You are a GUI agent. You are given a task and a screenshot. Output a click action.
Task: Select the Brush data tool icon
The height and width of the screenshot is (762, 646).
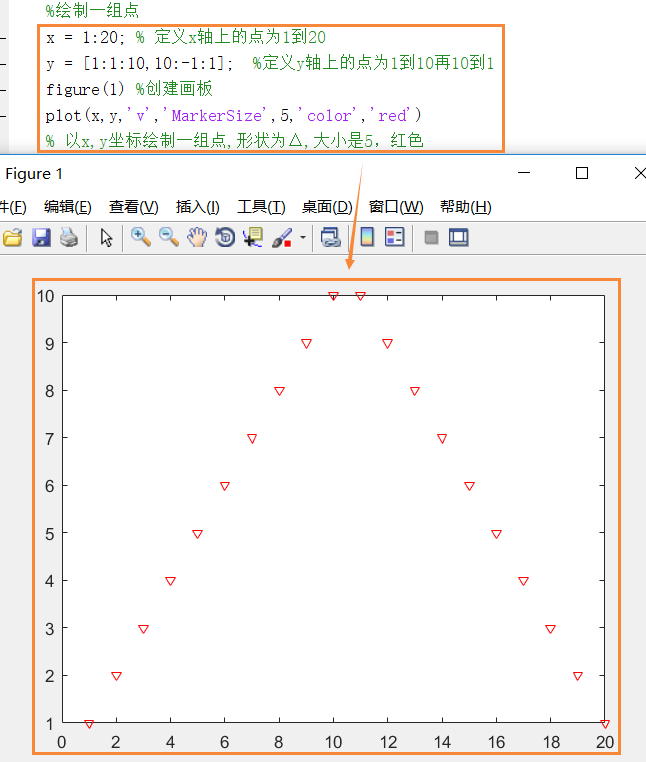pyautogui.click(x=282, y=238)
